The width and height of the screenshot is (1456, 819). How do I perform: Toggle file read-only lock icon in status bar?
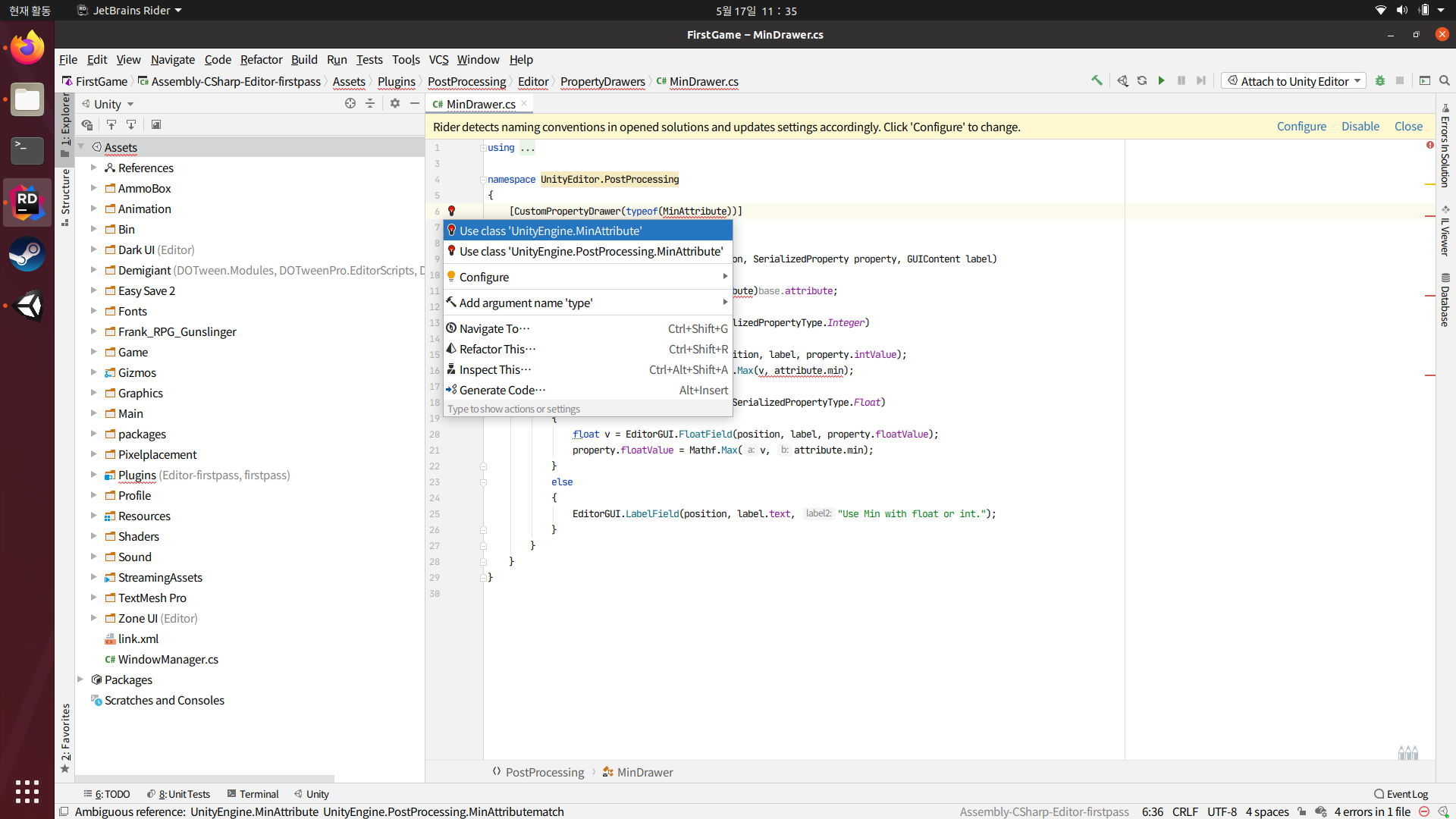[1302, 811]
